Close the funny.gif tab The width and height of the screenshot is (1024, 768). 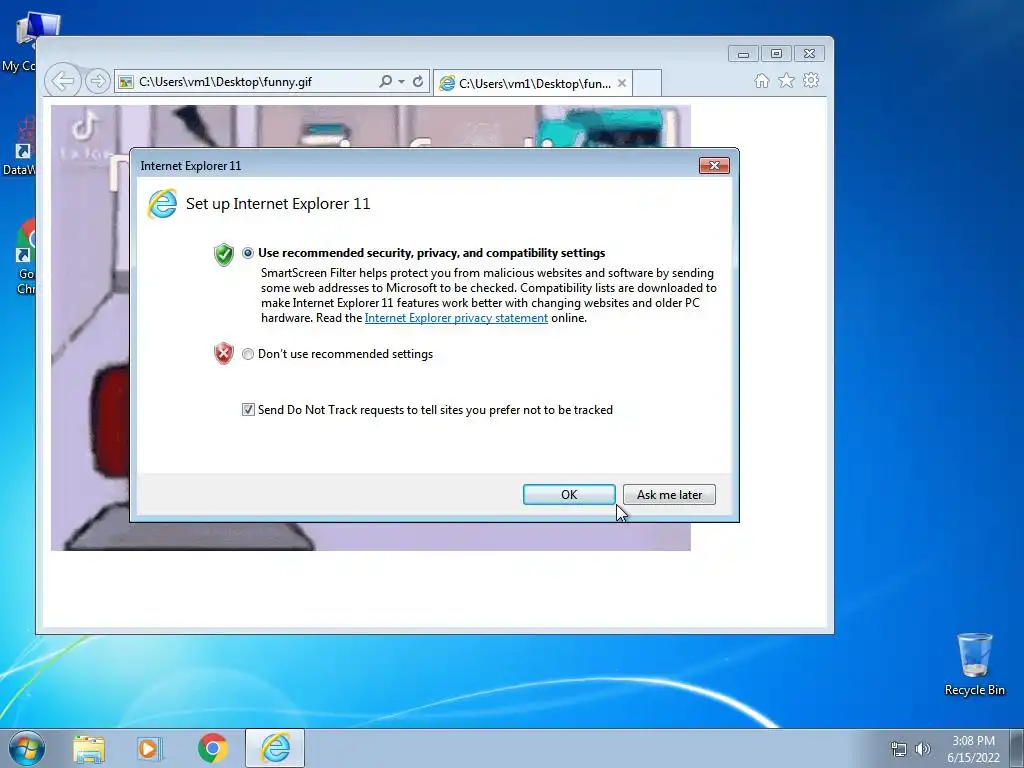pos(622,83)
